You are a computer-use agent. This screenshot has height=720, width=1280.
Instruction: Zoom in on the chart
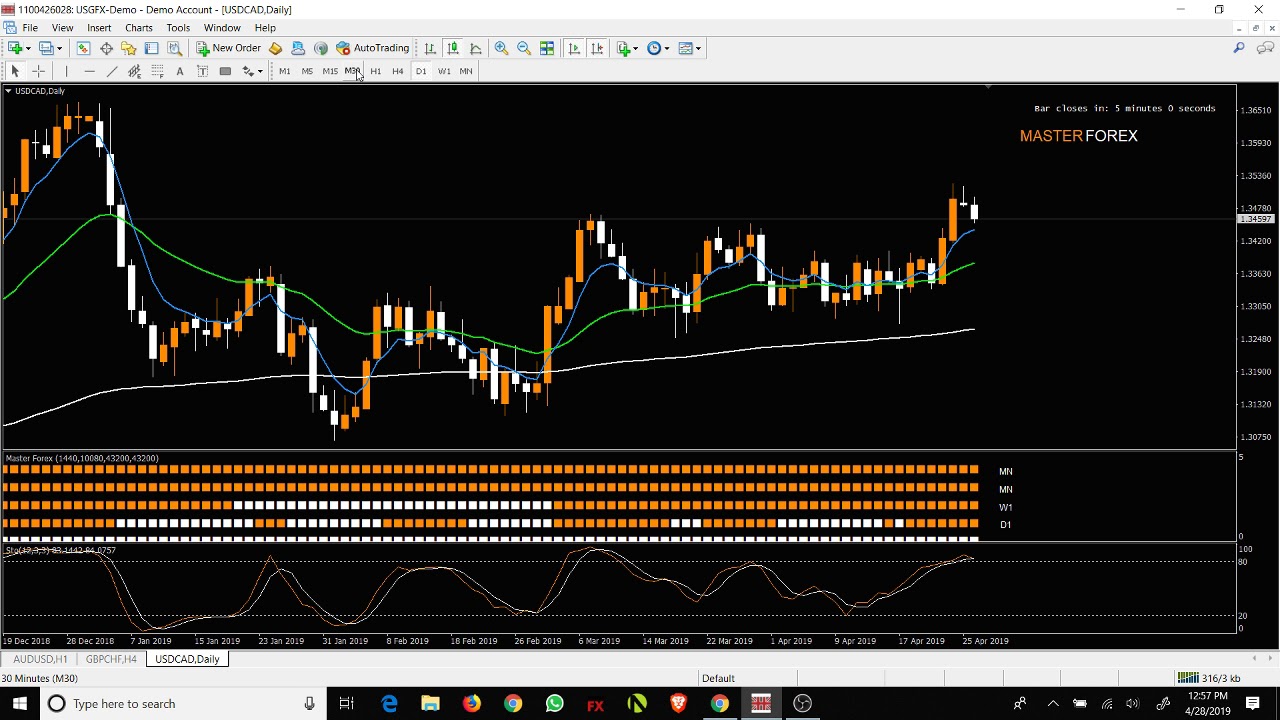point(501,48)
